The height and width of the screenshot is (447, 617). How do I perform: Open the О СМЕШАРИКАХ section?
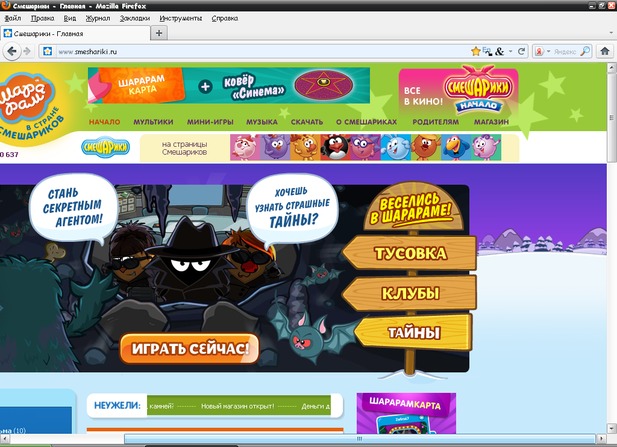point(366,122)
